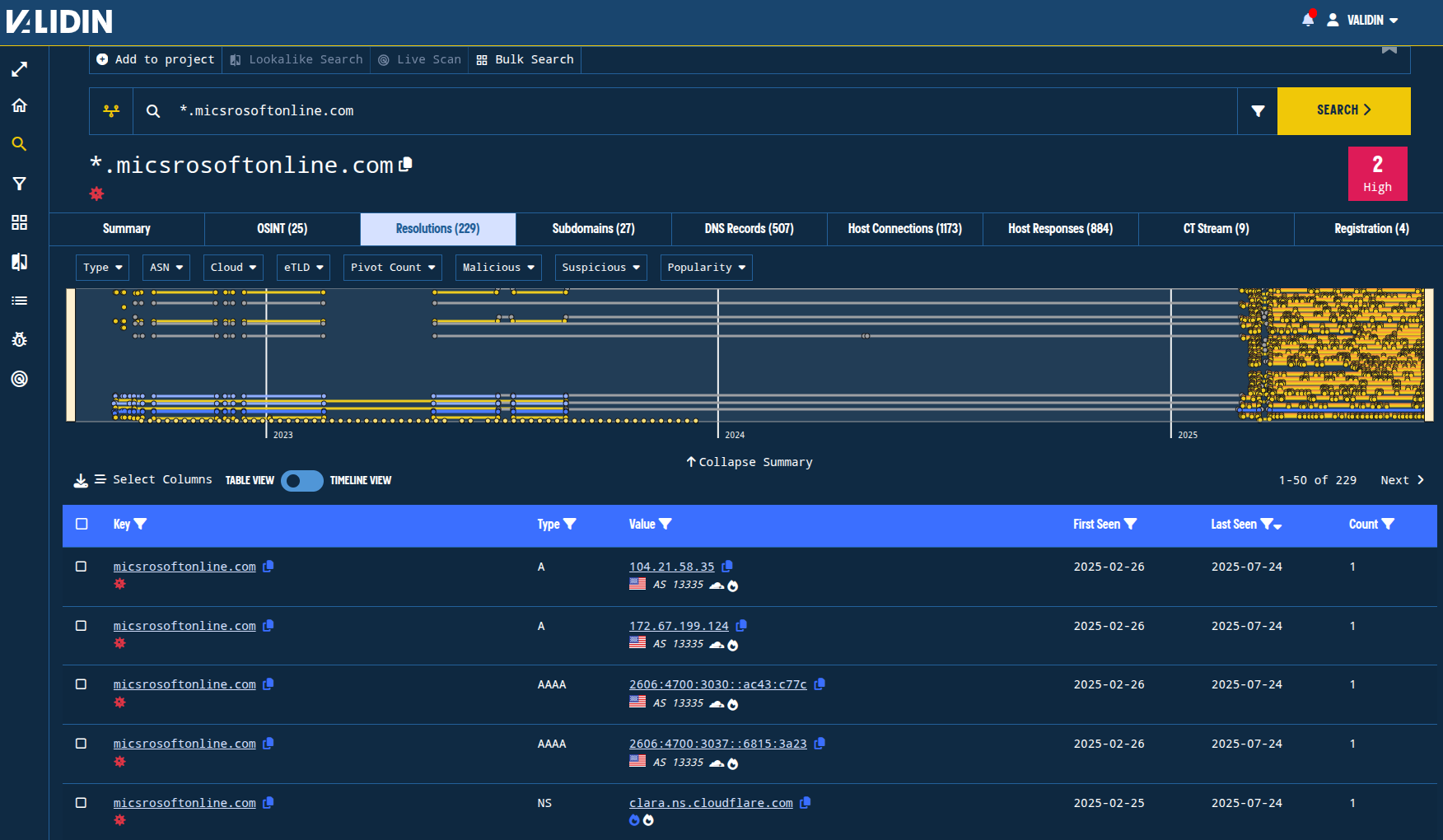
Task: Switch to the OSINT (25) tab
Action: pos(283,229)
